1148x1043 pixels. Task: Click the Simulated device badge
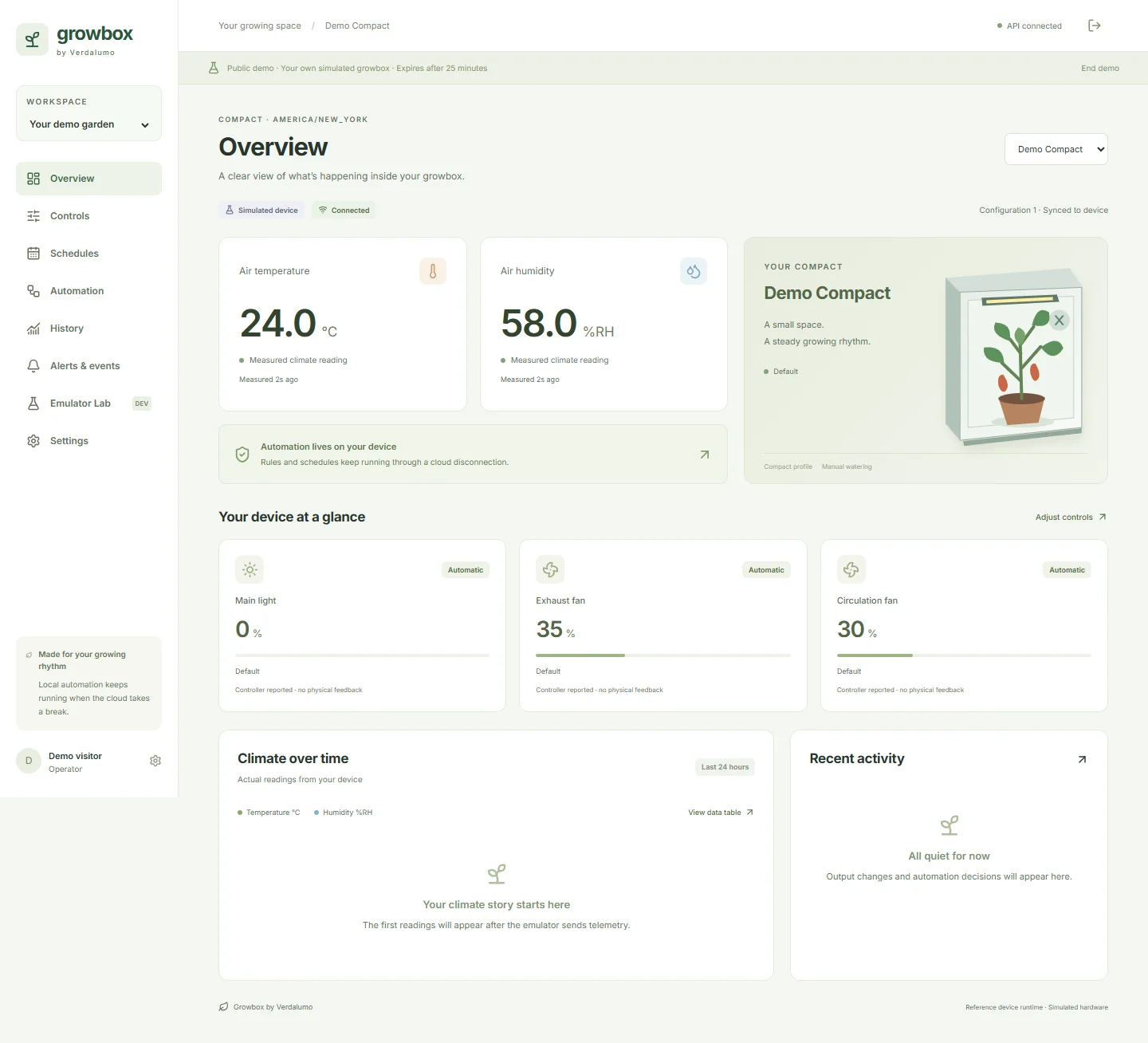pyautogui.click(x=261, y=211)
